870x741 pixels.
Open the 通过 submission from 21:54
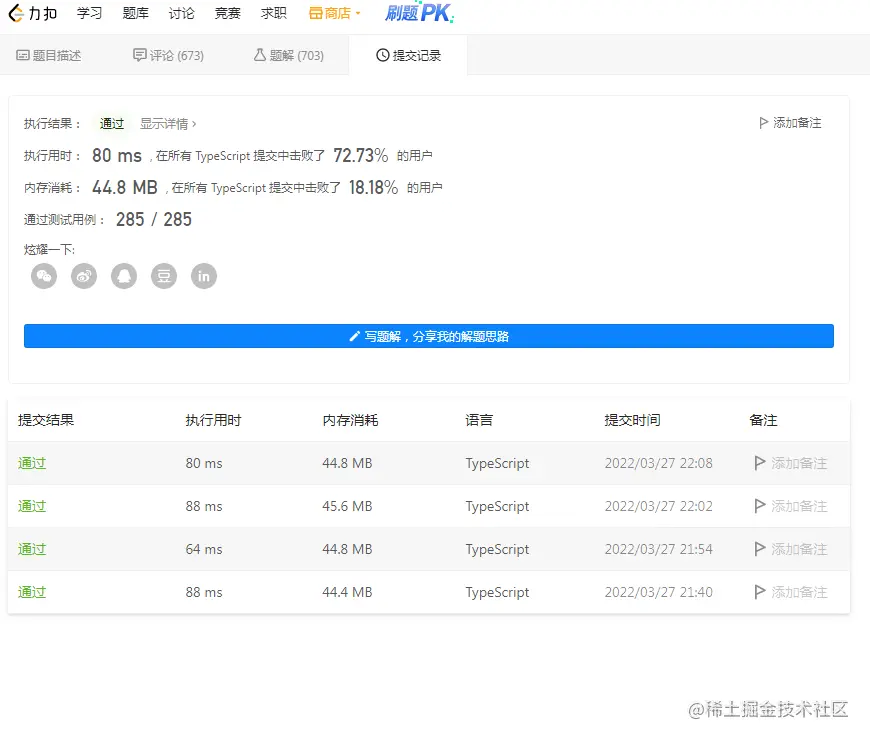[32, 549]
